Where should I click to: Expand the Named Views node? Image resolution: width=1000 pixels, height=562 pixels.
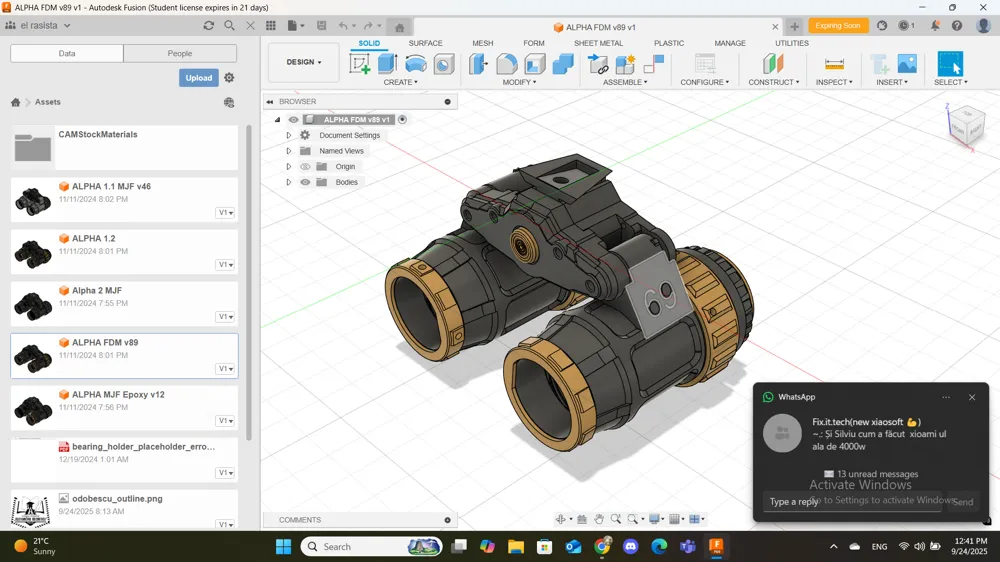288,151
